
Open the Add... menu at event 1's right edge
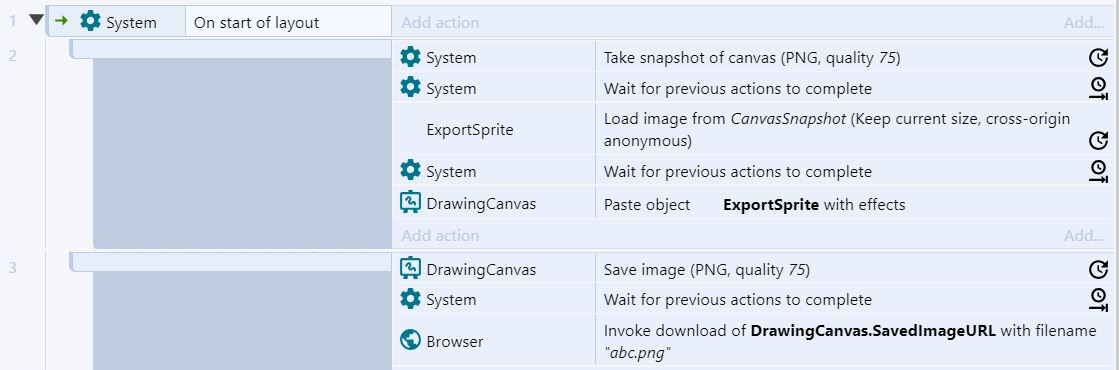click(1084, 22)
